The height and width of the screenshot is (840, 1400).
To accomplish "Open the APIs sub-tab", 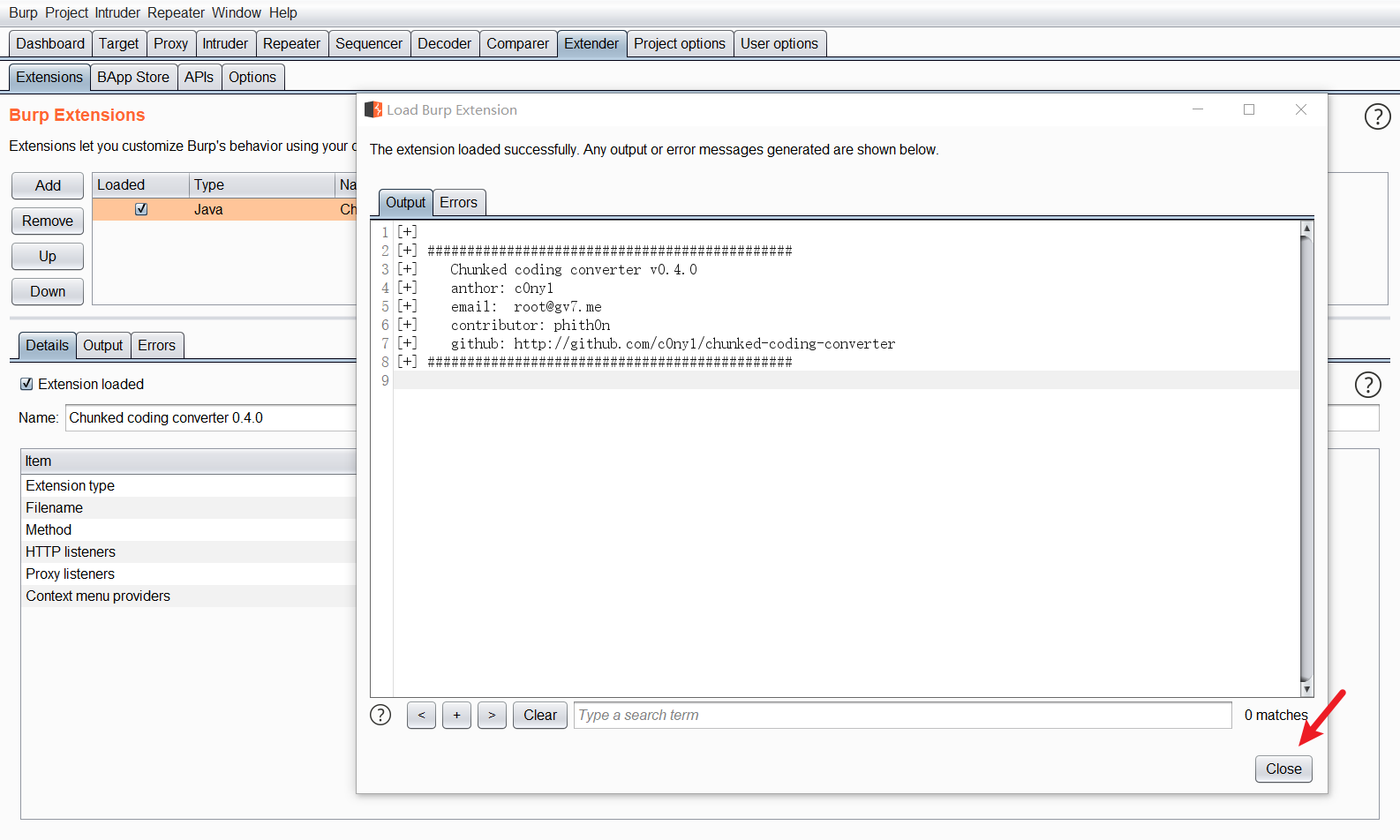I will [199, 77].
